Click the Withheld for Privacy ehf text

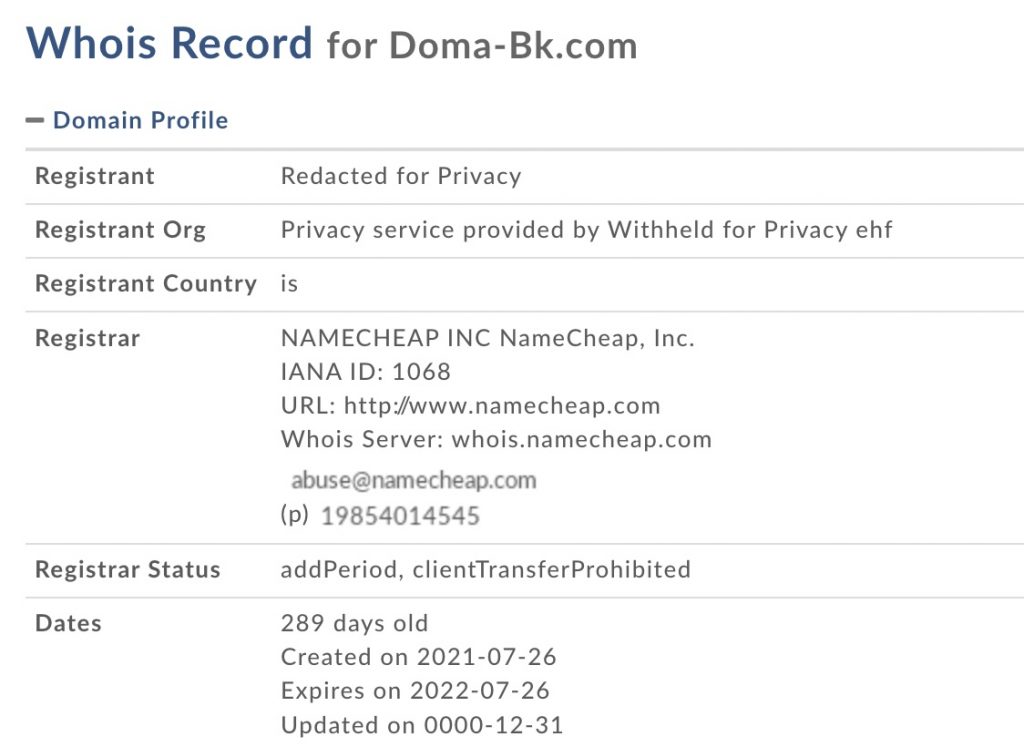coord(750,230)
